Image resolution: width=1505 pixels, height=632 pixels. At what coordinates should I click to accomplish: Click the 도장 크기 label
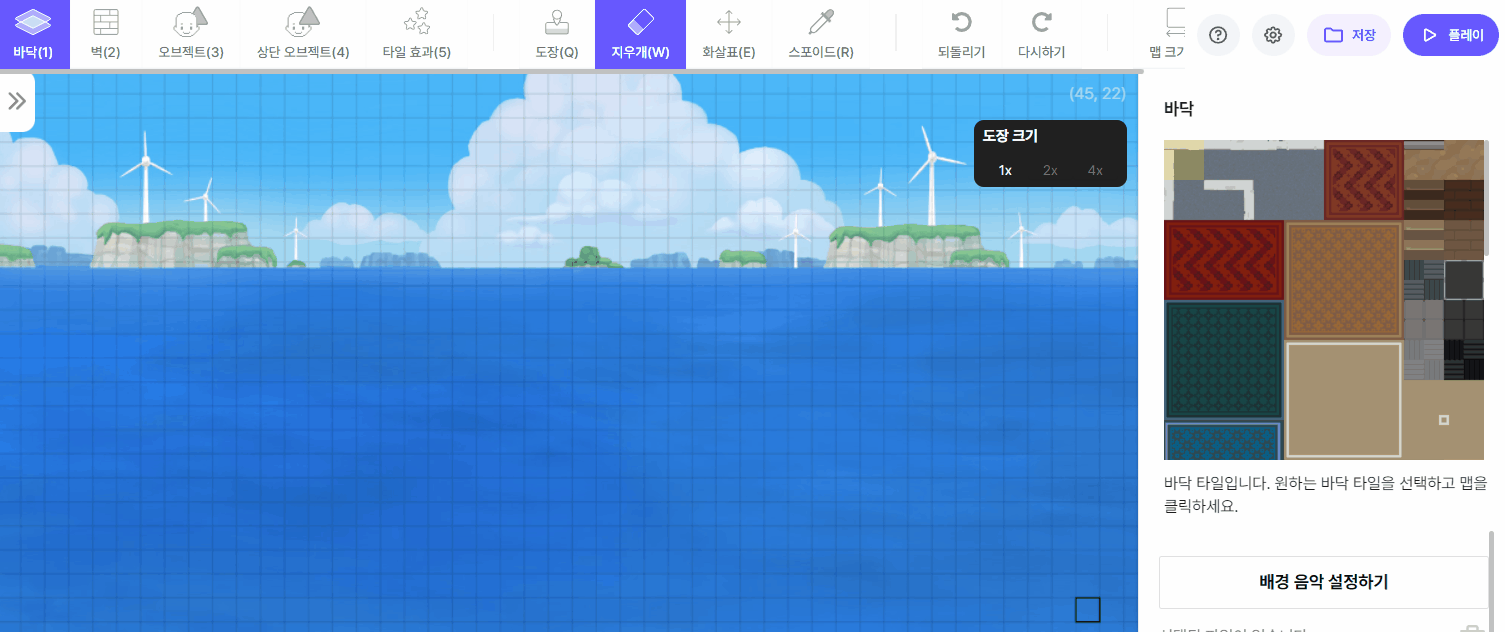coord(1010,136)
